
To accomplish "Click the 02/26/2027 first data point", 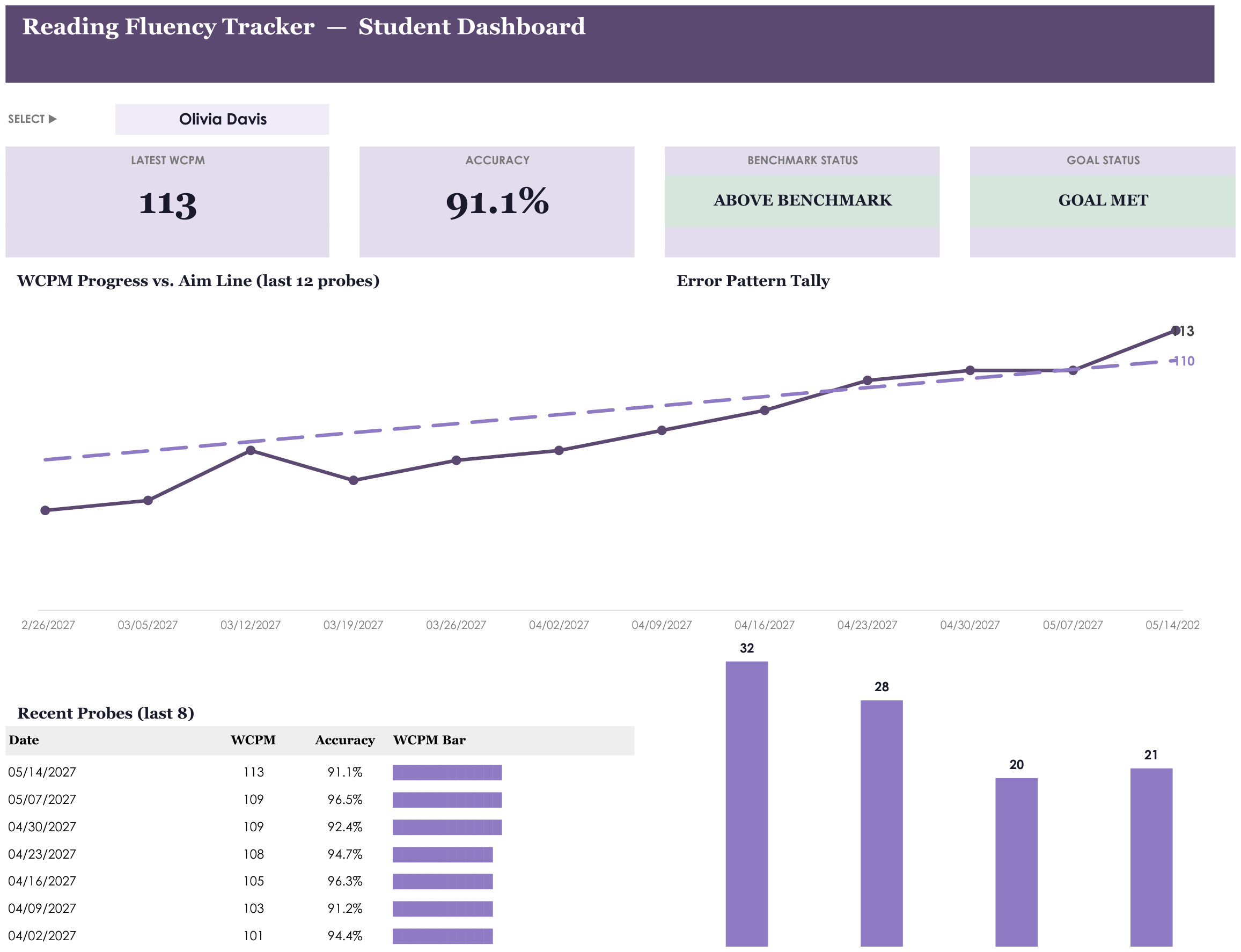I will coord(45,510).
